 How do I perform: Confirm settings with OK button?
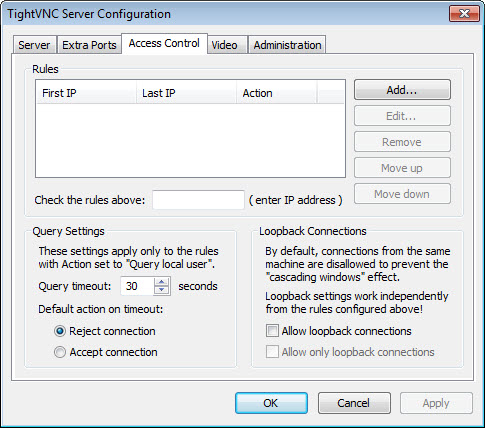[x=271, y=403]
